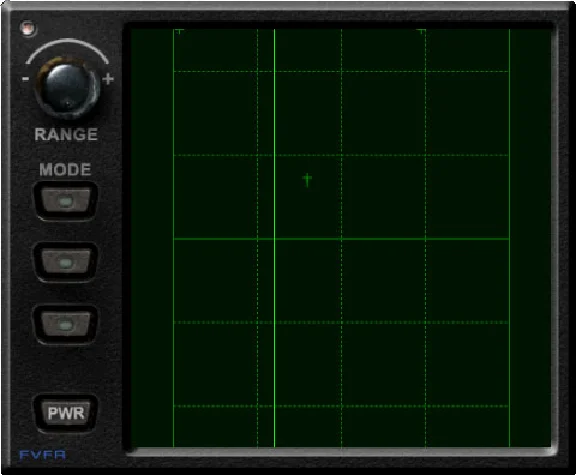The image size is (576, 475).
Task: Push the third MODE button
Action: point(66,325)
